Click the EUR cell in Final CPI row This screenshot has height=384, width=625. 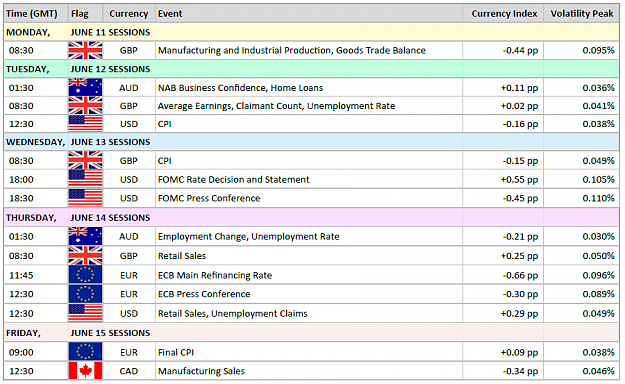pyautogui.click(x=128, y=352)
